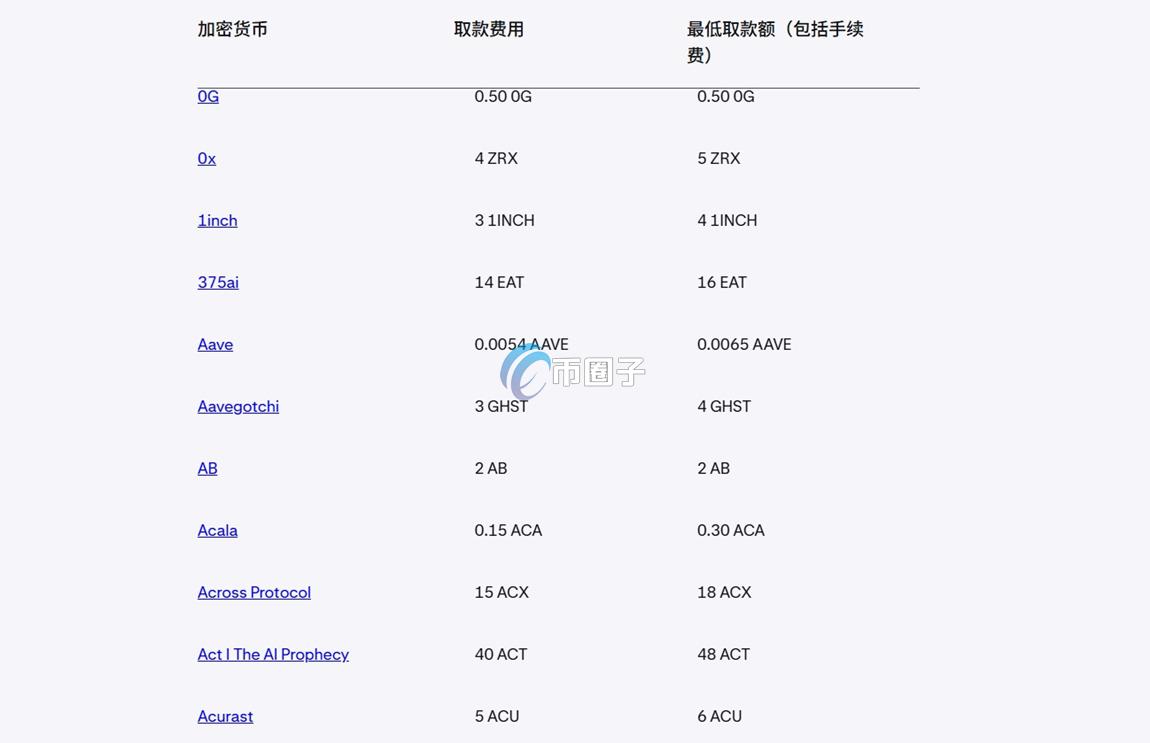Click the 加密货币 column header

pos(234,29)
